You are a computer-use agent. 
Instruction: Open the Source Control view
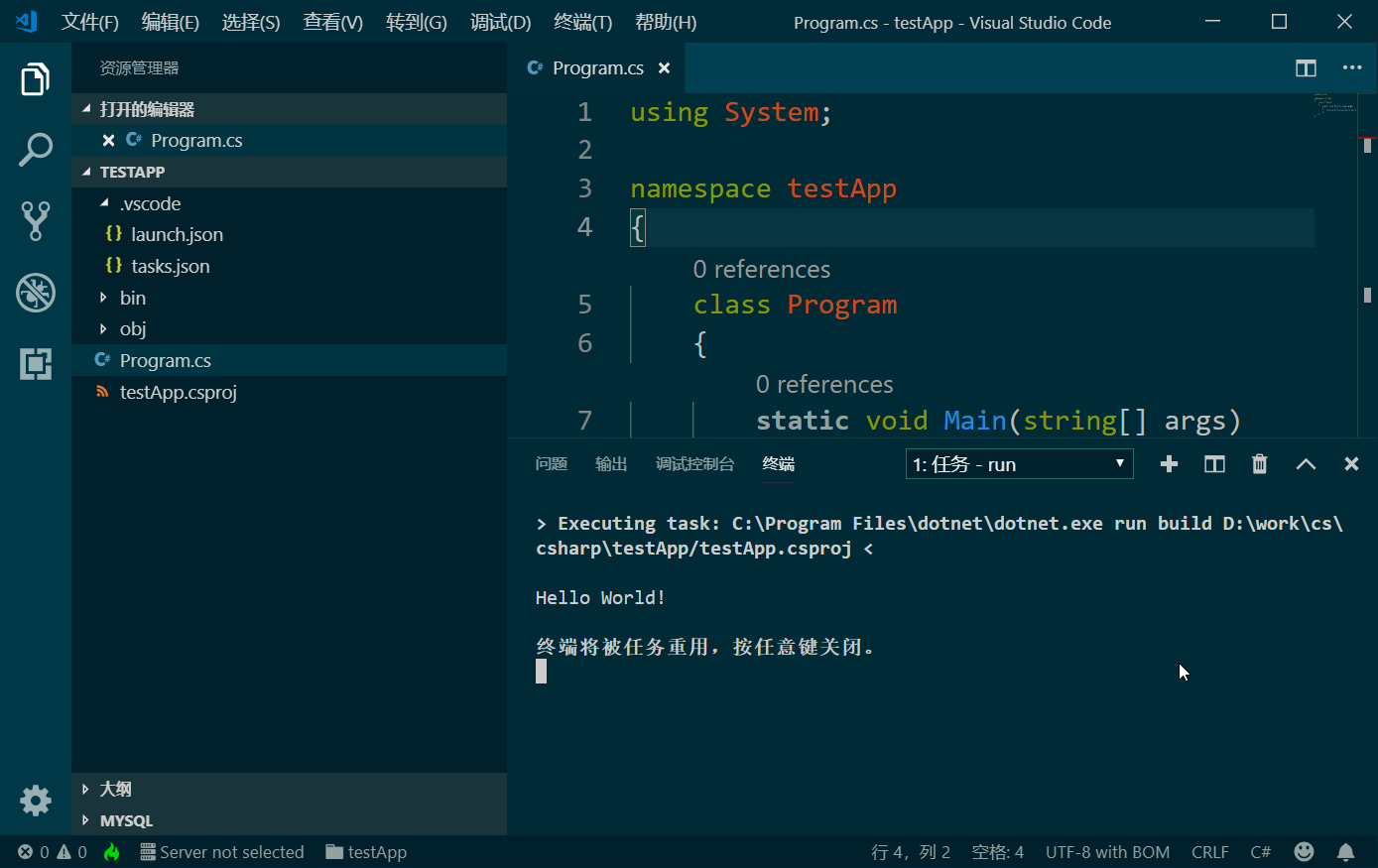(35, 221)
